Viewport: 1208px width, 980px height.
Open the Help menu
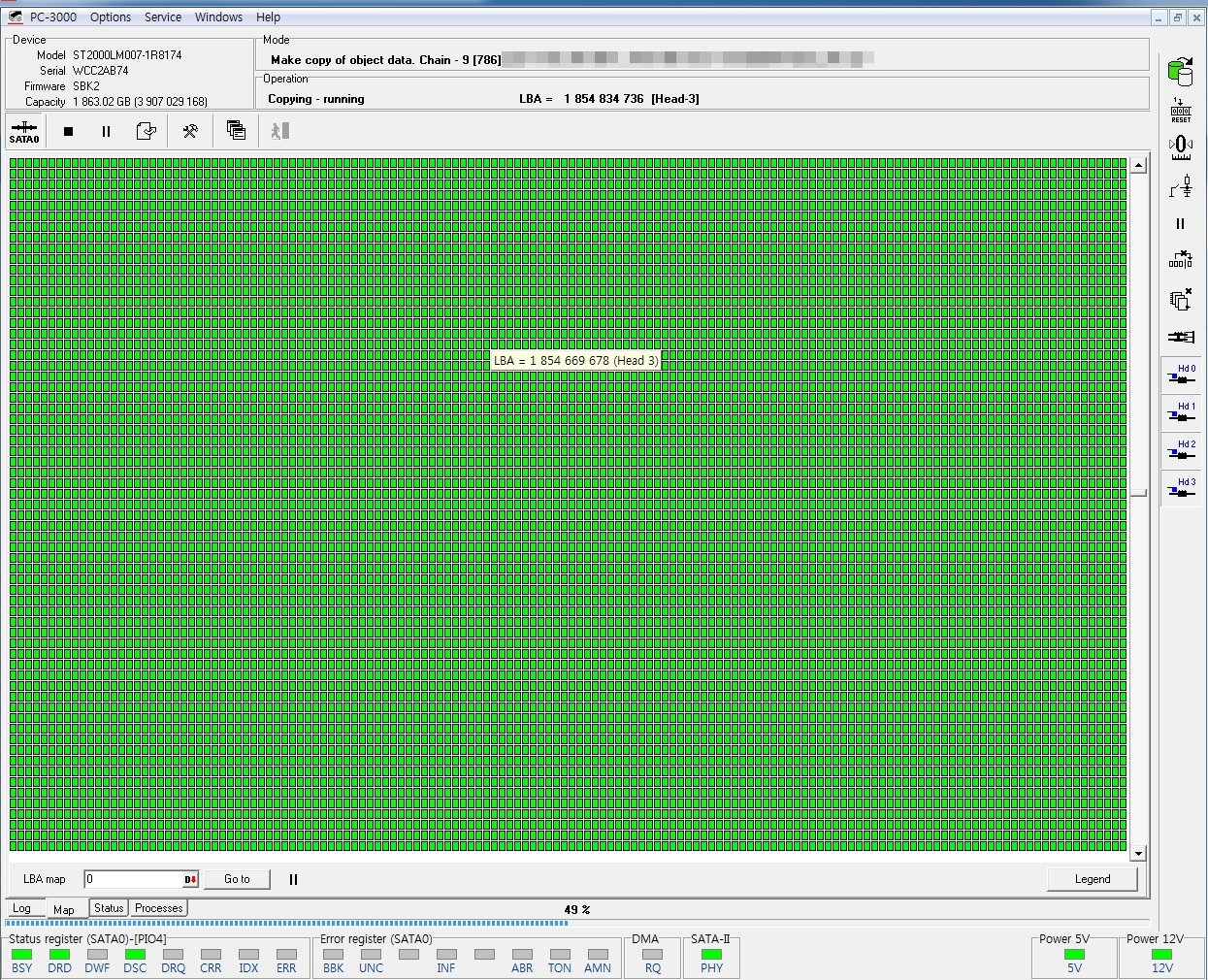click(x=268, y=17)
